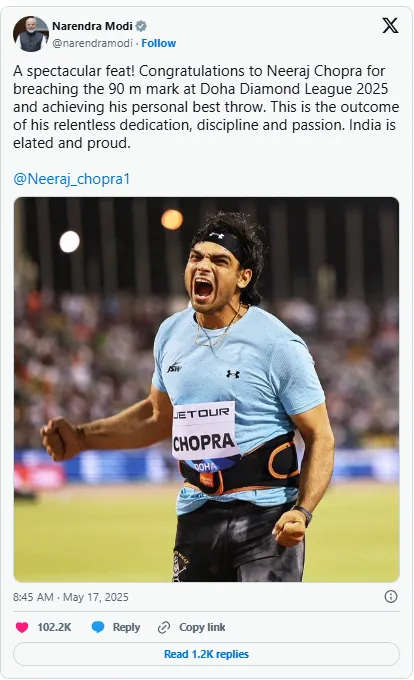Click the Read 1.2K replies button
This screenshot has height=680, width=414.
point(206,654)
